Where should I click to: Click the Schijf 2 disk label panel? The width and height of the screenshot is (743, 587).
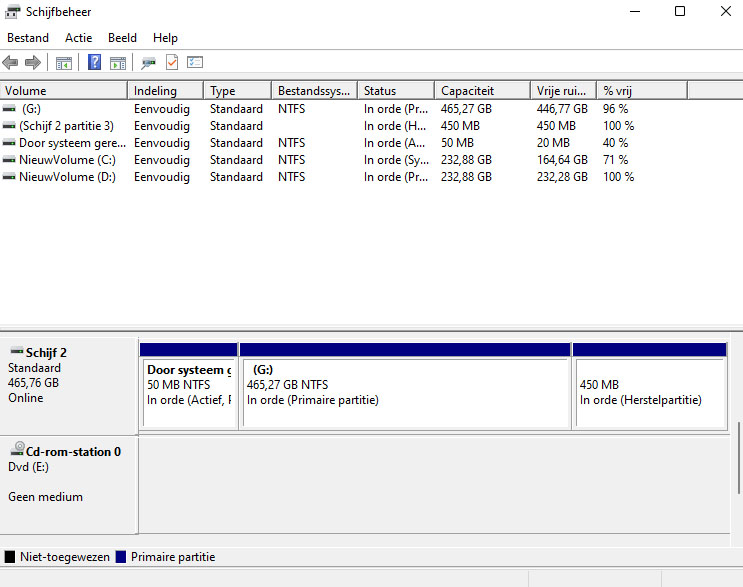pos(69,386)
